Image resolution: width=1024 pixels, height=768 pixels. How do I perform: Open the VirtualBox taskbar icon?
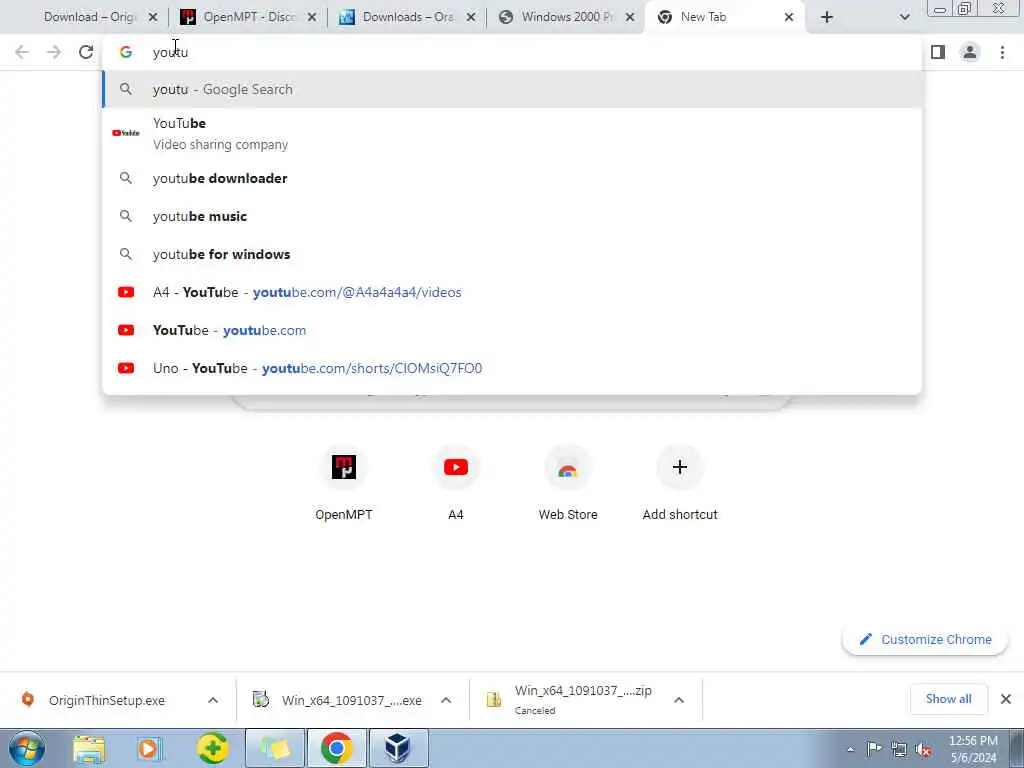(x=398, y=748)
